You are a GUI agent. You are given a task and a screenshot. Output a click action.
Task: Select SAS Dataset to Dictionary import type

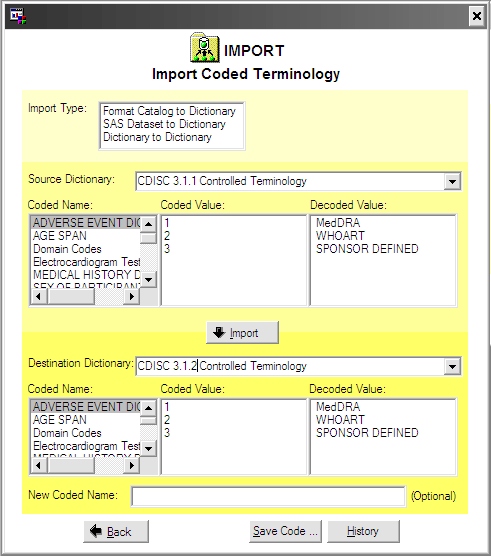pos(164,124)
